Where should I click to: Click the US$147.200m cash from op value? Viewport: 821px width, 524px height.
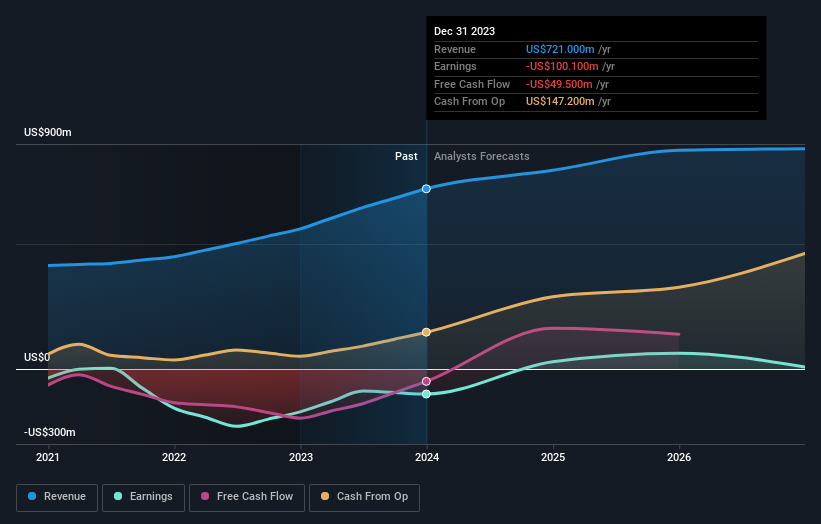click(560, 102)
